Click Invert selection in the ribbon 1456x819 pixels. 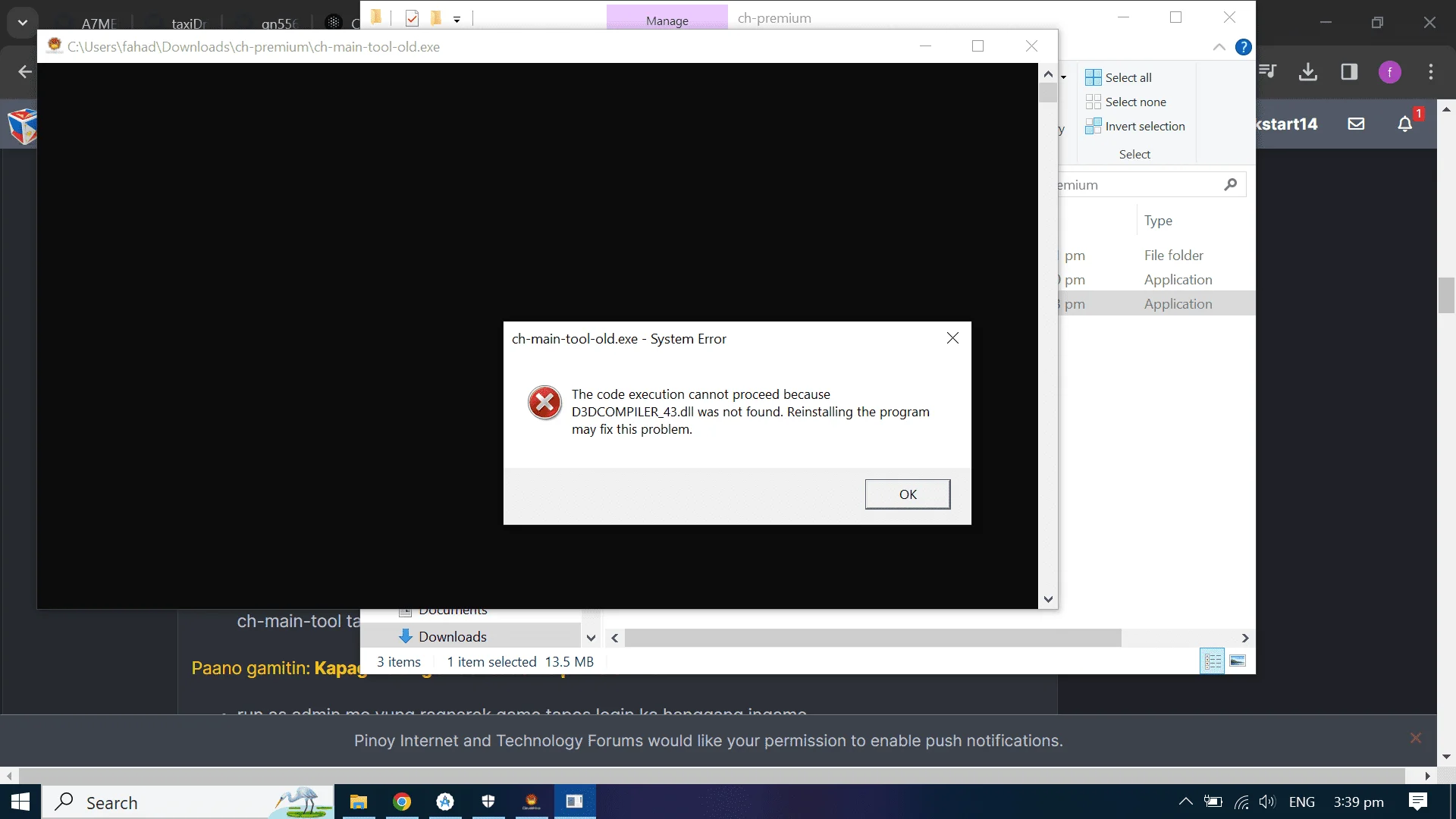1135,126
